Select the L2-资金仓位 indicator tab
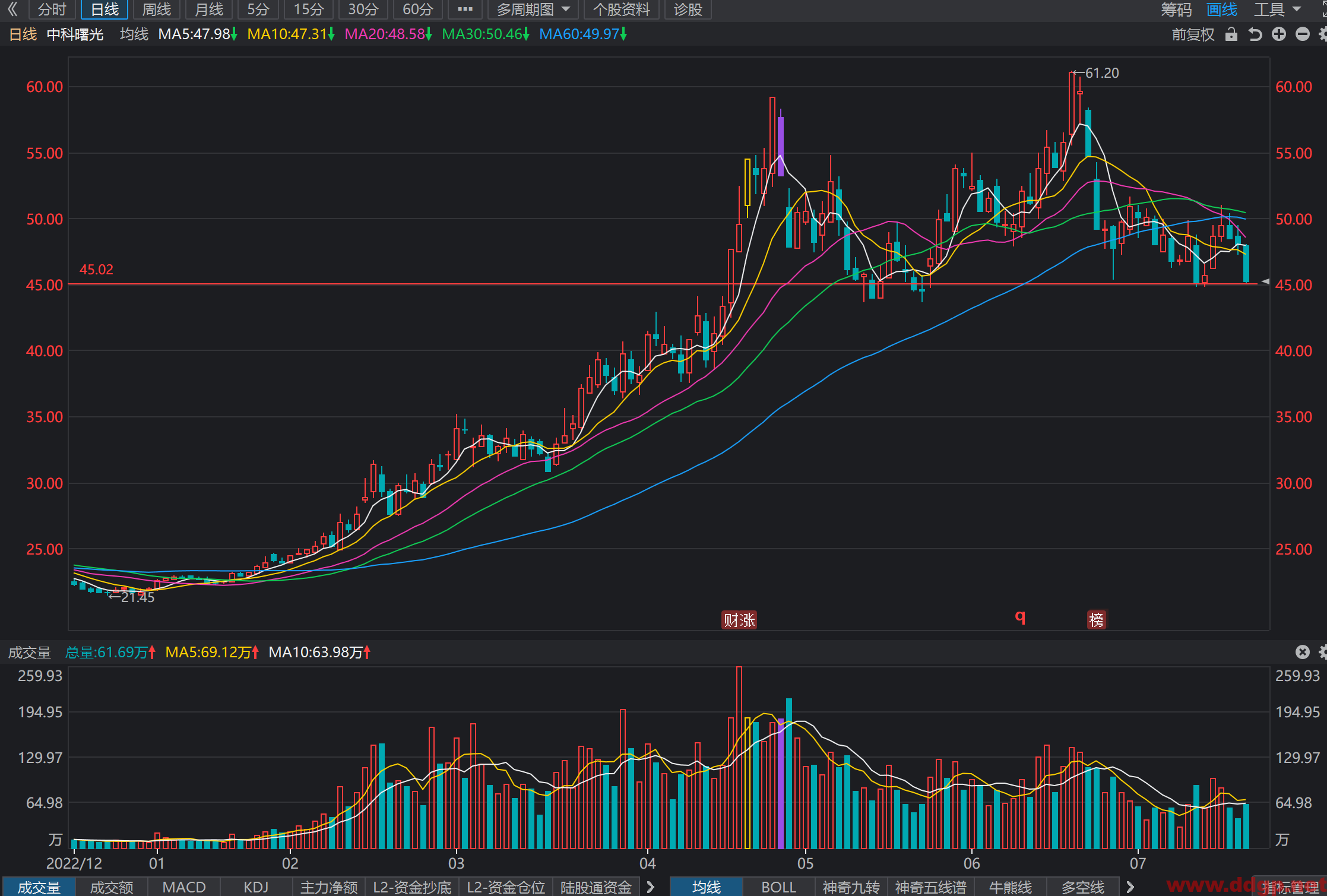The image size is (1327, 896). (x=505, y=886)
